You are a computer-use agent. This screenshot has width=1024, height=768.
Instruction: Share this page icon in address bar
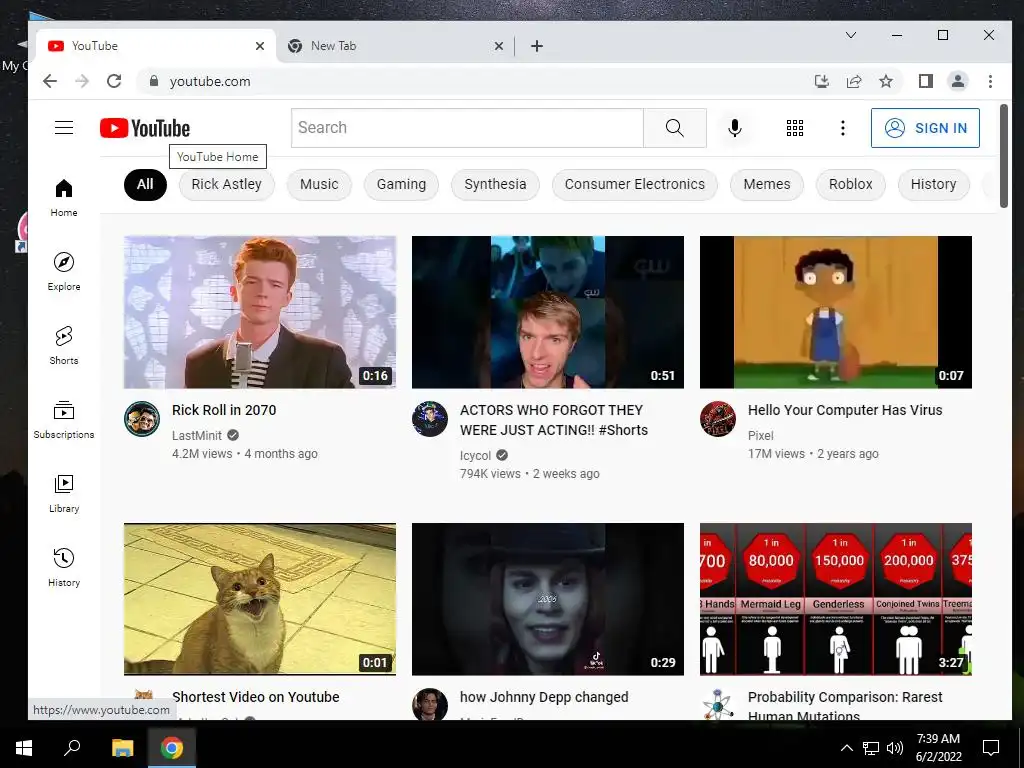click(x=854, y=81)
